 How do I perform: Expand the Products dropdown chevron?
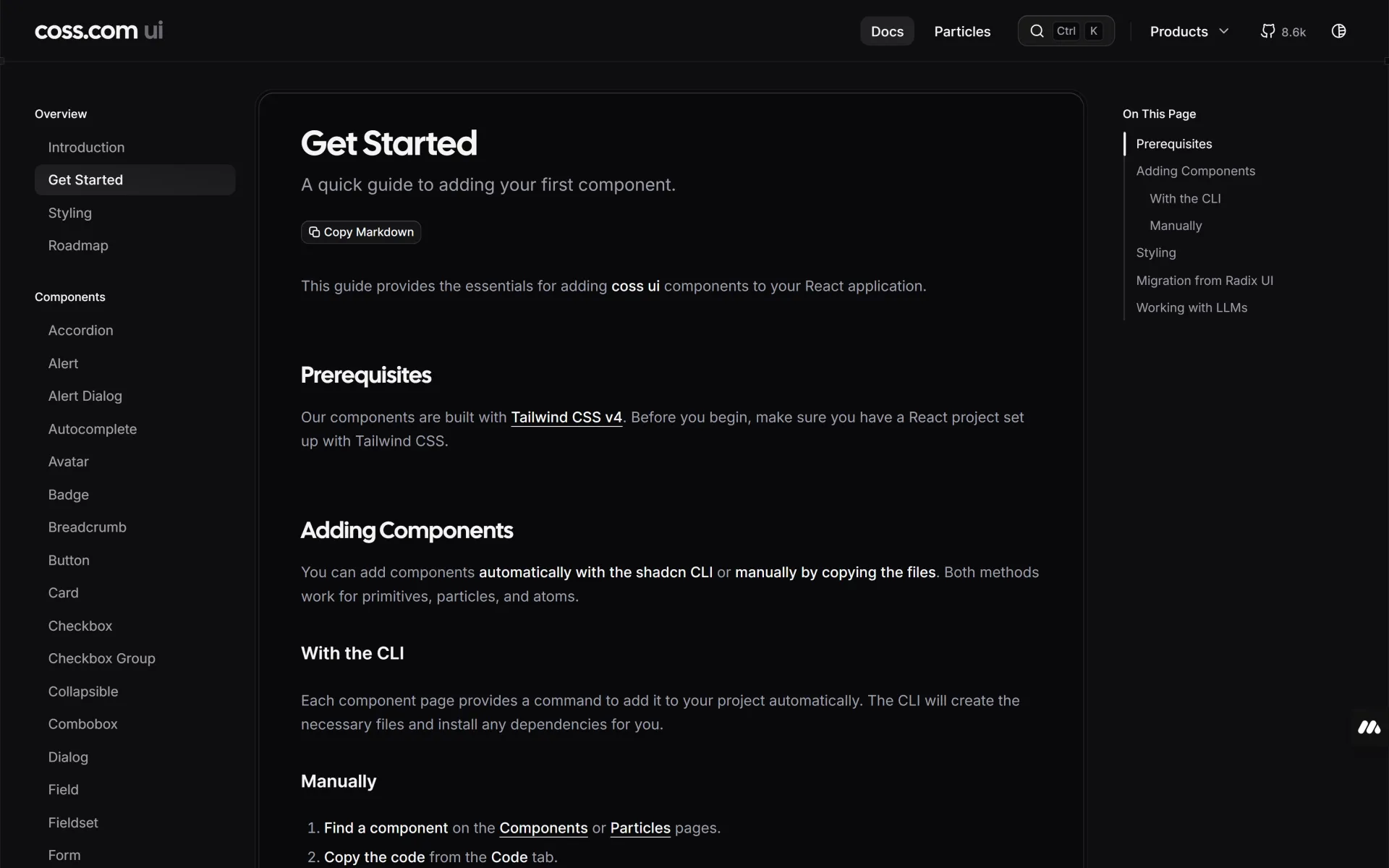tap(1224, 31)
